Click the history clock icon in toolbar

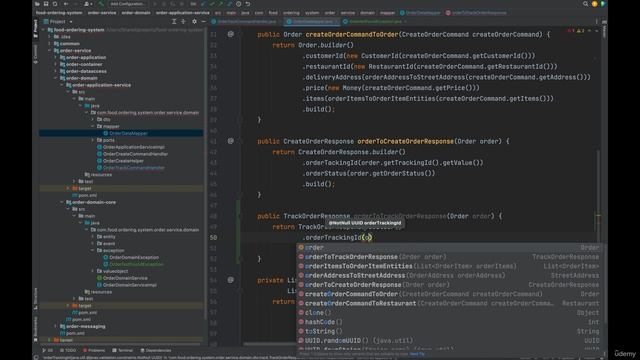click(239, 4)
